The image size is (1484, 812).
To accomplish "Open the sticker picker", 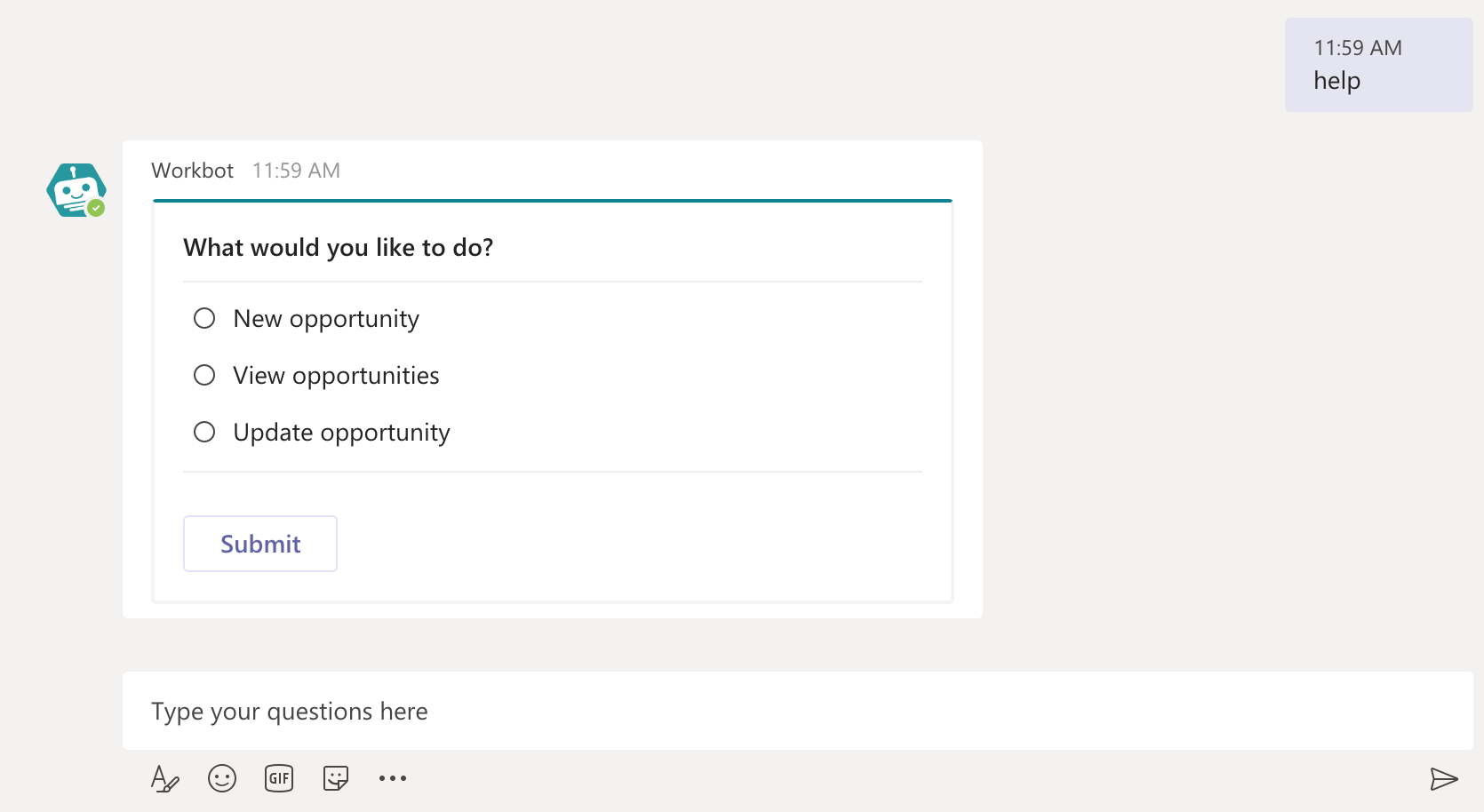I will (336, 779).
